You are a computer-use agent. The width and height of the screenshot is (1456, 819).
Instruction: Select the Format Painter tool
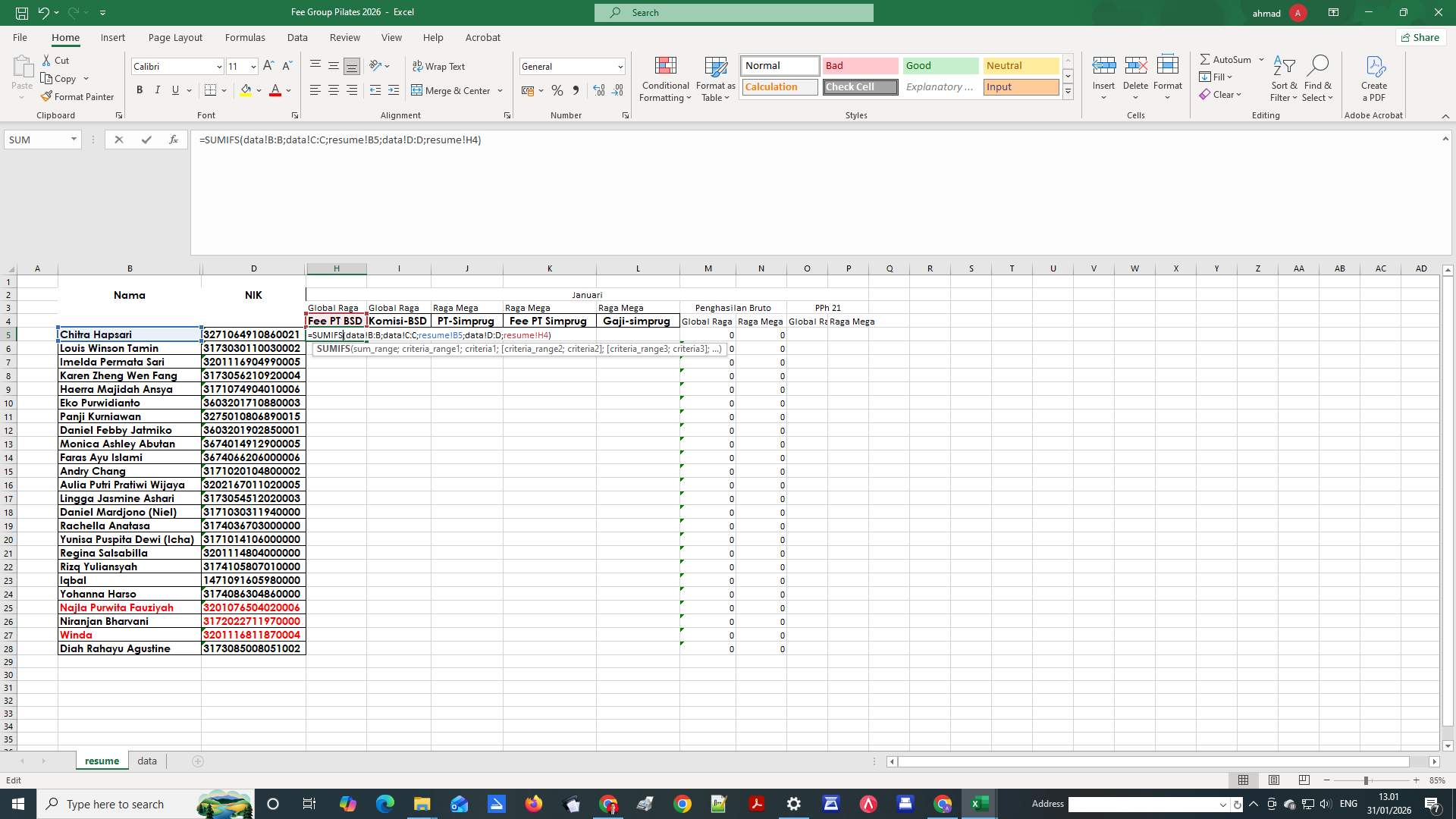pyautogui.click(x=78, y=96)
